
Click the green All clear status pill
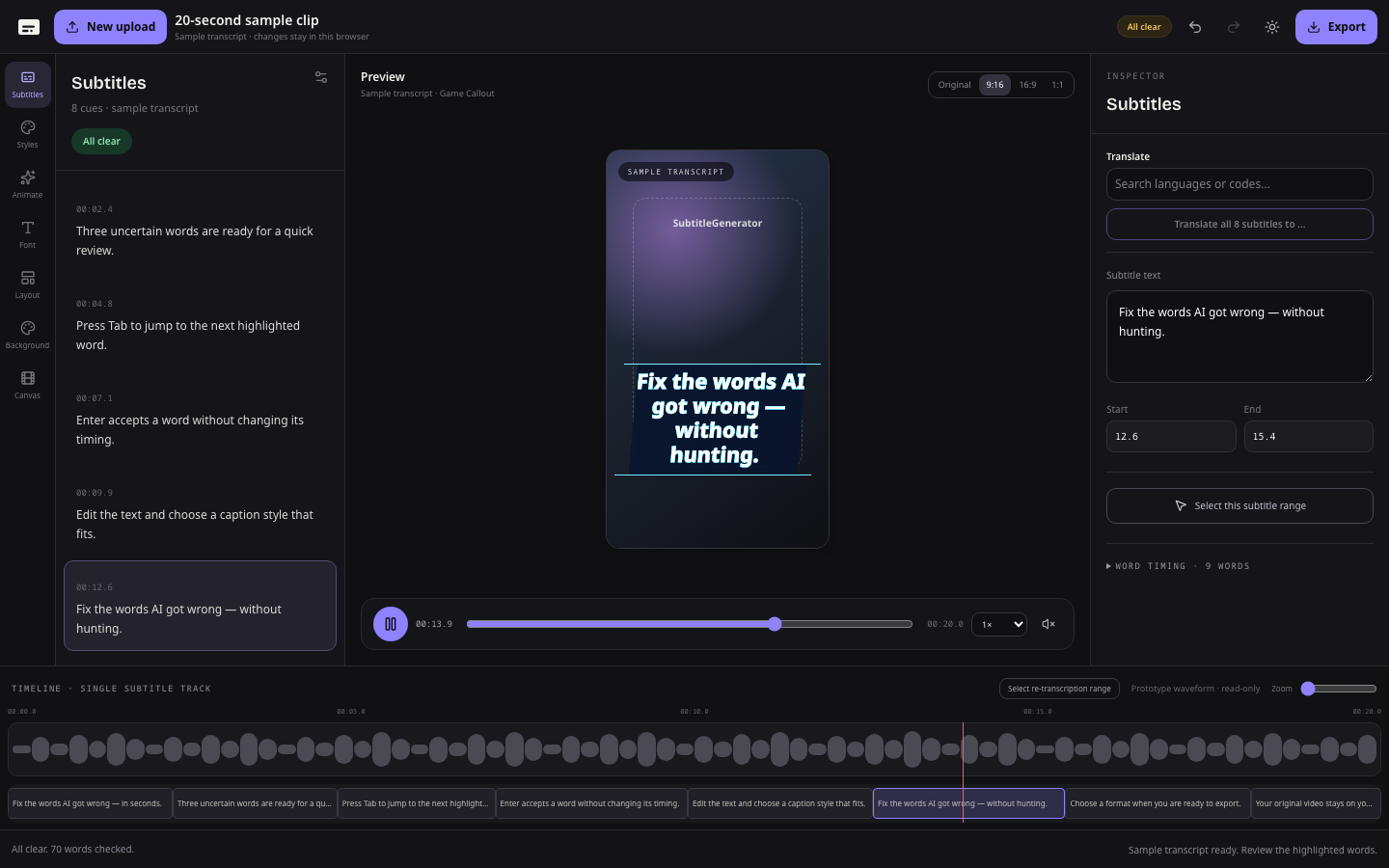[x=101, y=141]
